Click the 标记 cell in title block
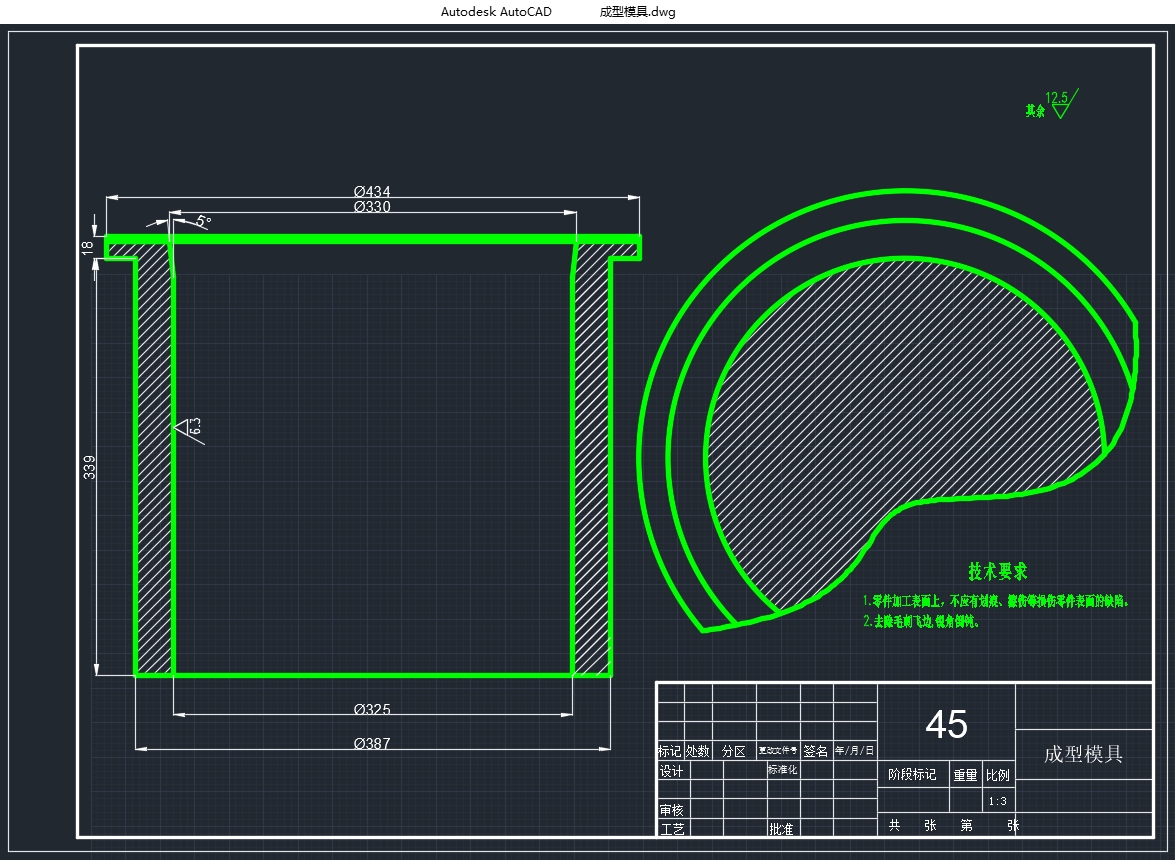The width and height of the screenshot is (1175, 860). click(669, 751)
